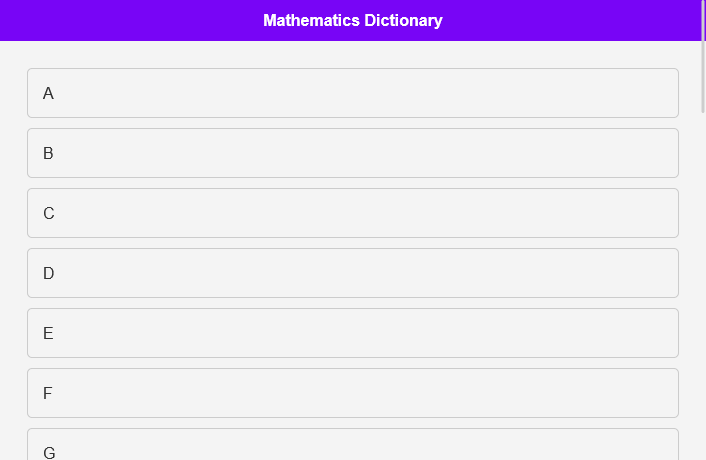Image resolution: width=706 pixels, height=460 pixels.
Task: Select the letter "B" label text
Action: [x=48, y=153]
